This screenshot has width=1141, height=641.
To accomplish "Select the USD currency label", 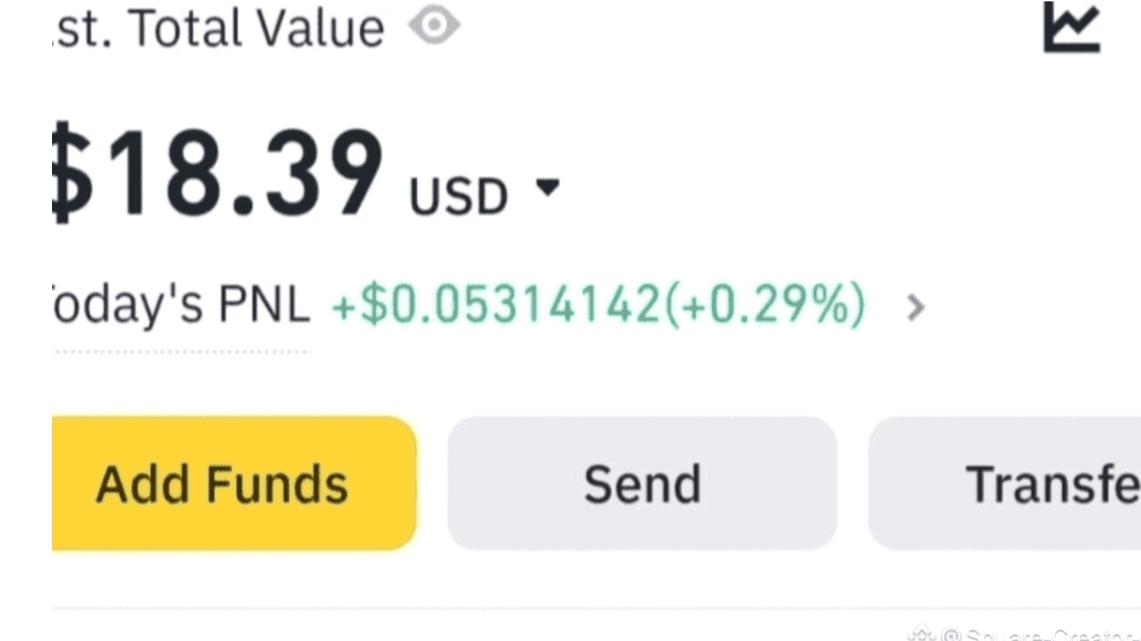I will click(x=458, y=196).
